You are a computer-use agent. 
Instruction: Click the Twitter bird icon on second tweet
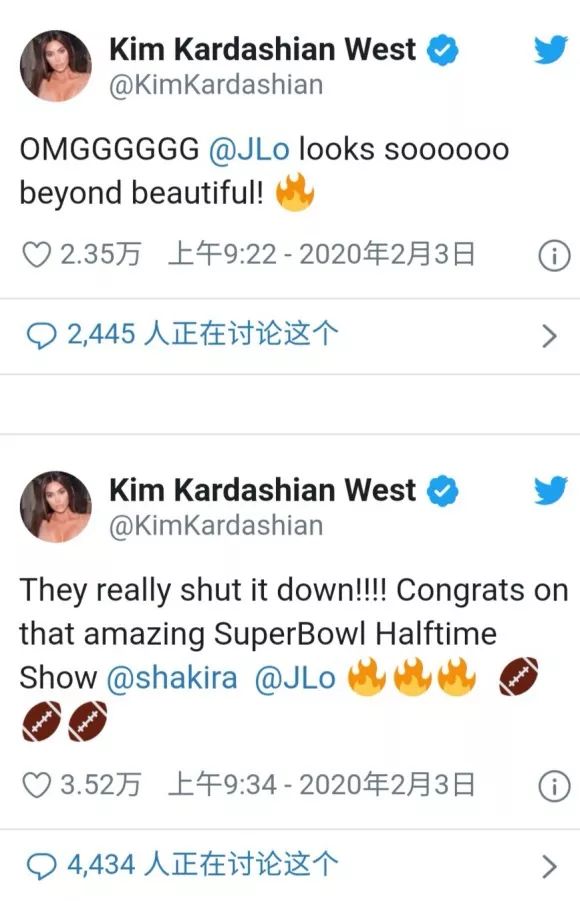pyautogui.click(x=551, y=490)
